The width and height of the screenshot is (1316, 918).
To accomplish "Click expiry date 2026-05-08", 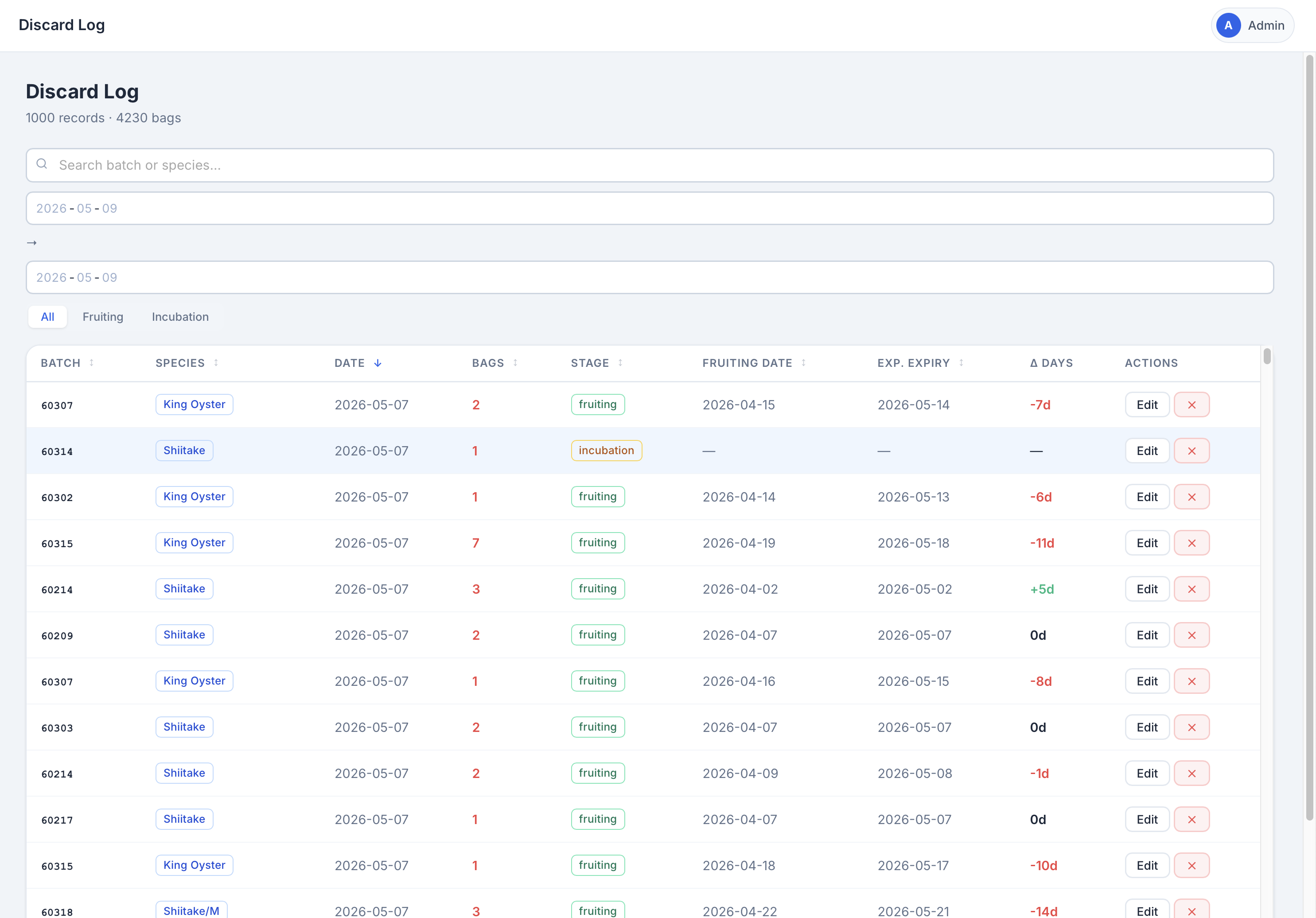I will pyautogui.click(x=914, y=773).
